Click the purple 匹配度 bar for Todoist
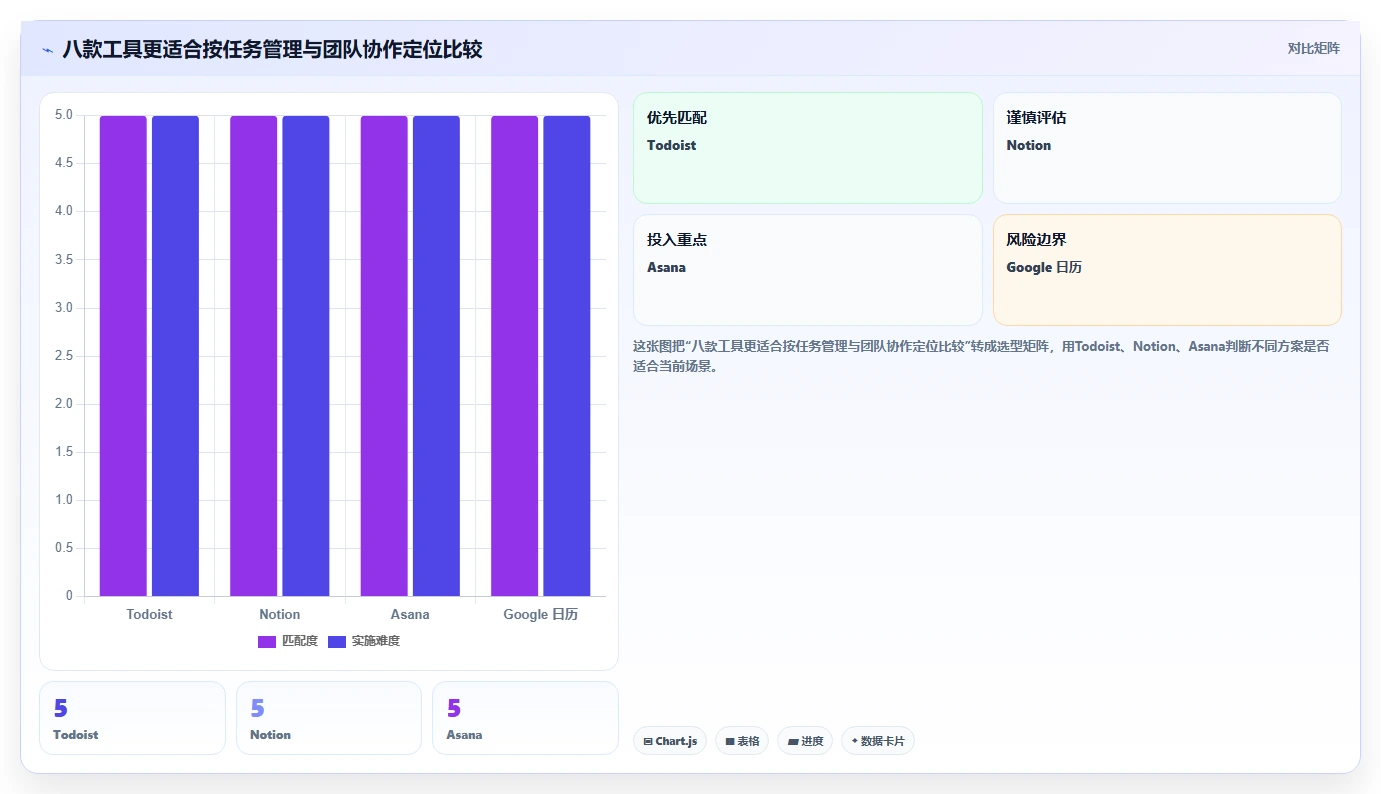The height and width of the screenshot is (794, 1381). (x=123, y=356)
